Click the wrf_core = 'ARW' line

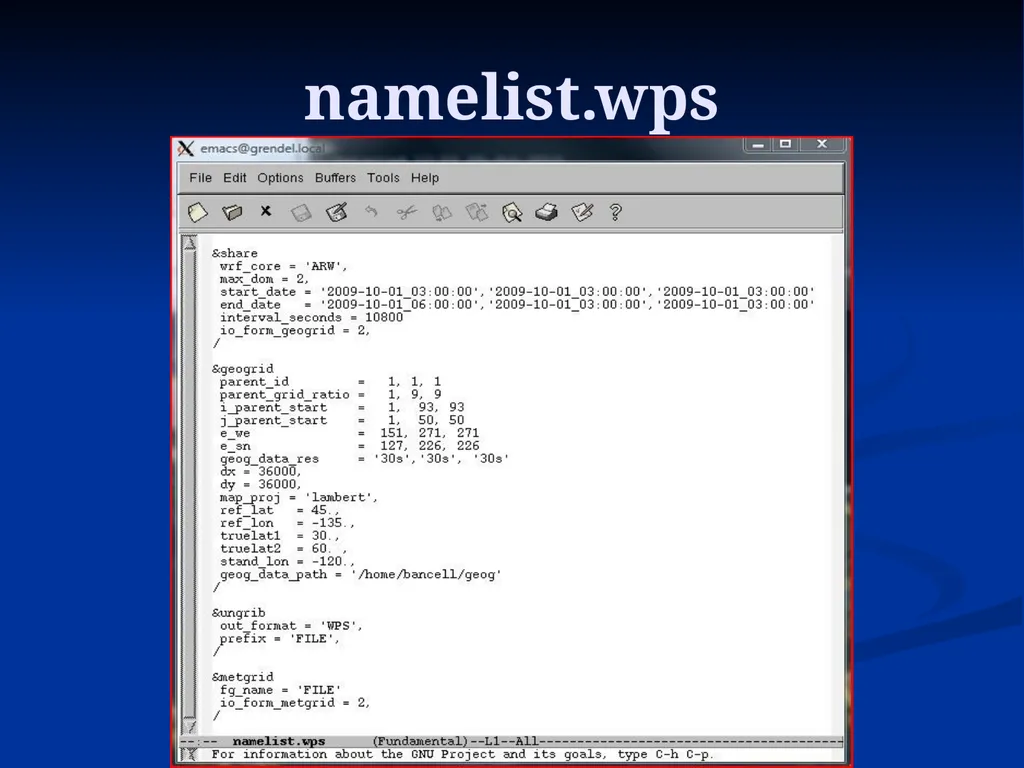283,266
